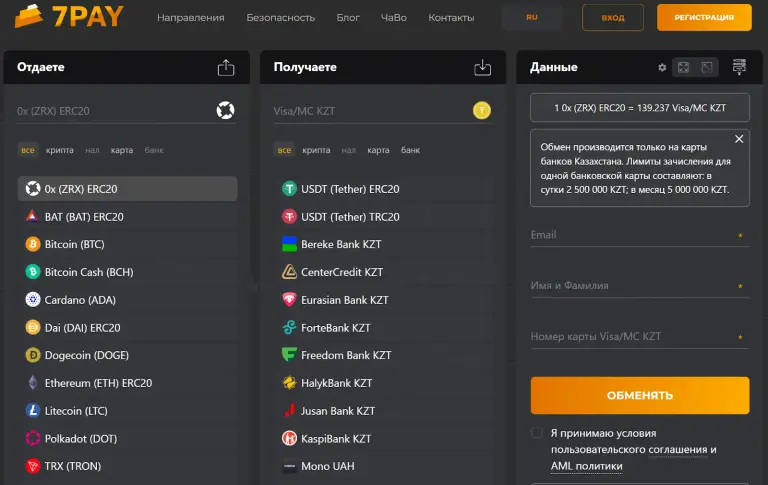The width and height of the screenshot is (768, 485).
Task: Click the Litecoin icon
Action: coord(32,411)
